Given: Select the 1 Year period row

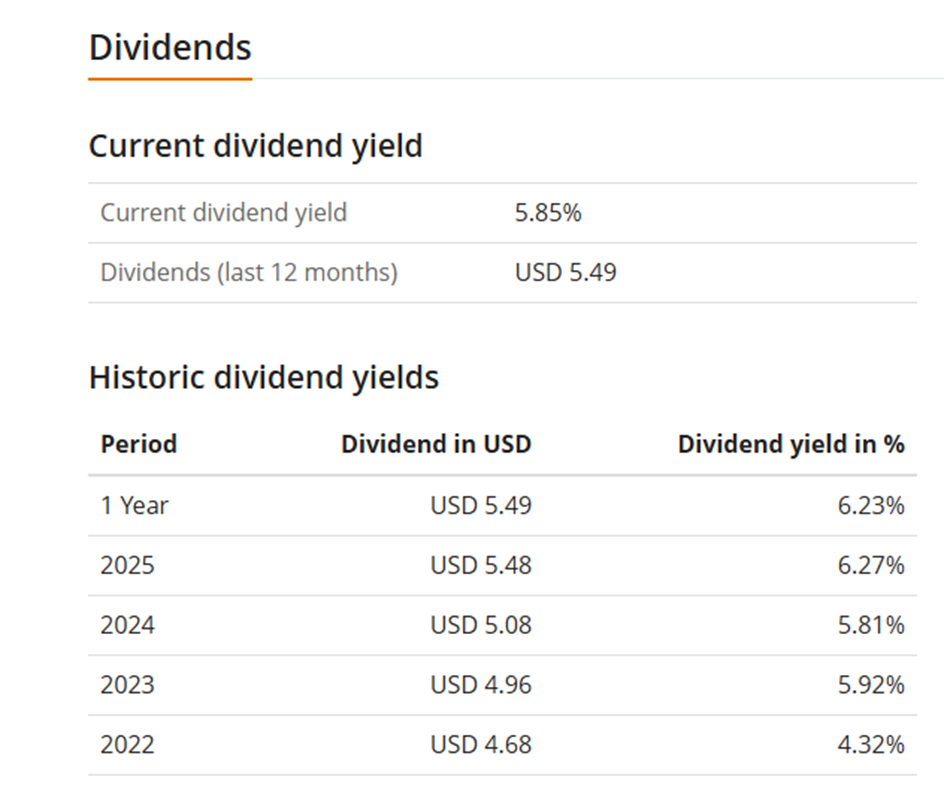Looking at the screenshot, I should [x=135, y=506].
